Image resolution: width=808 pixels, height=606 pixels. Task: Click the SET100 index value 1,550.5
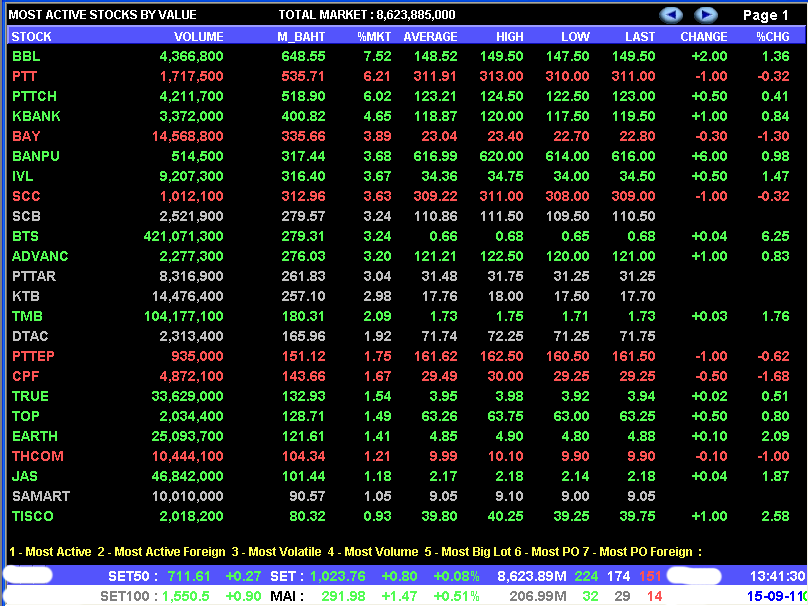point(186,597)
